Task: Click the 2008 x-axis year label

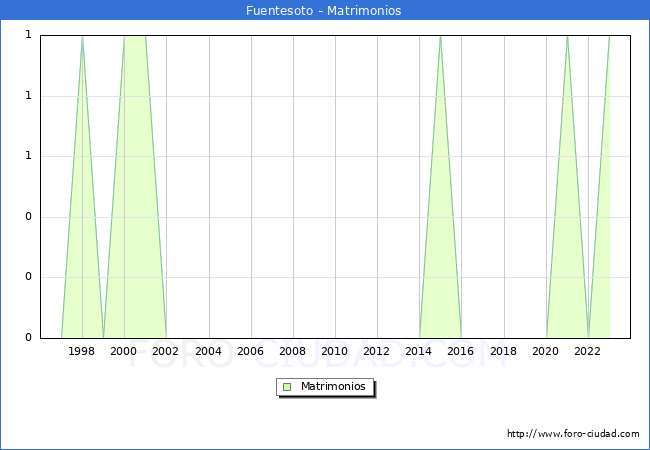Action: (292, 351)
